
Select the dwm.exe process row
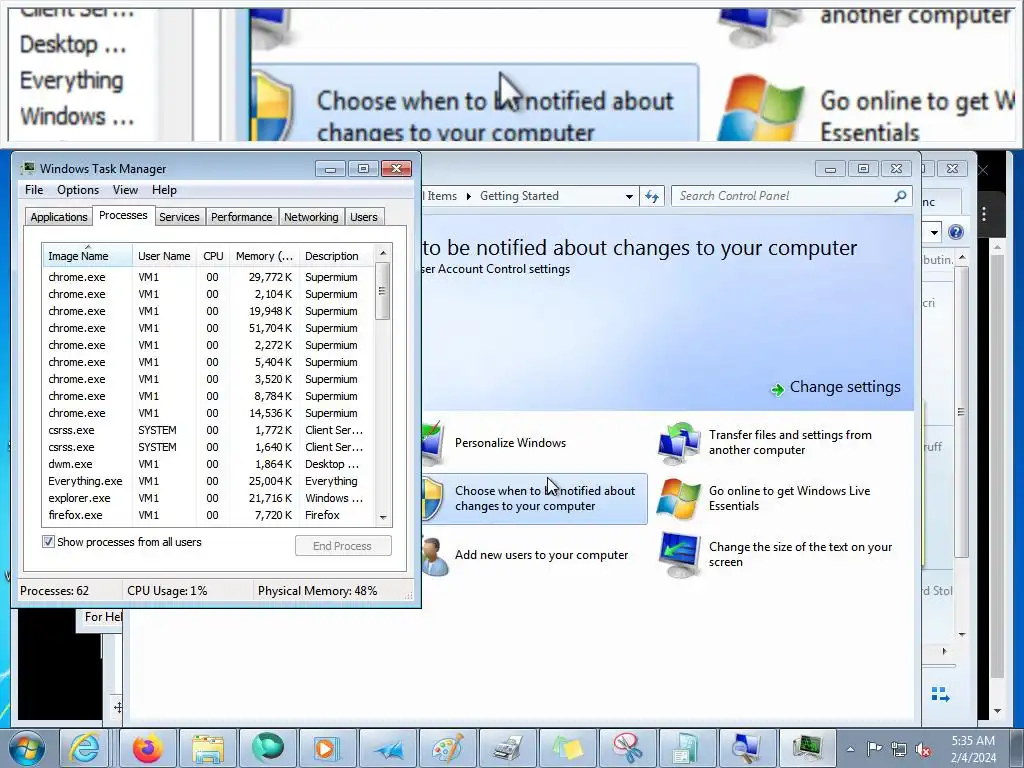pyautogui.click(x=209, y=464)
